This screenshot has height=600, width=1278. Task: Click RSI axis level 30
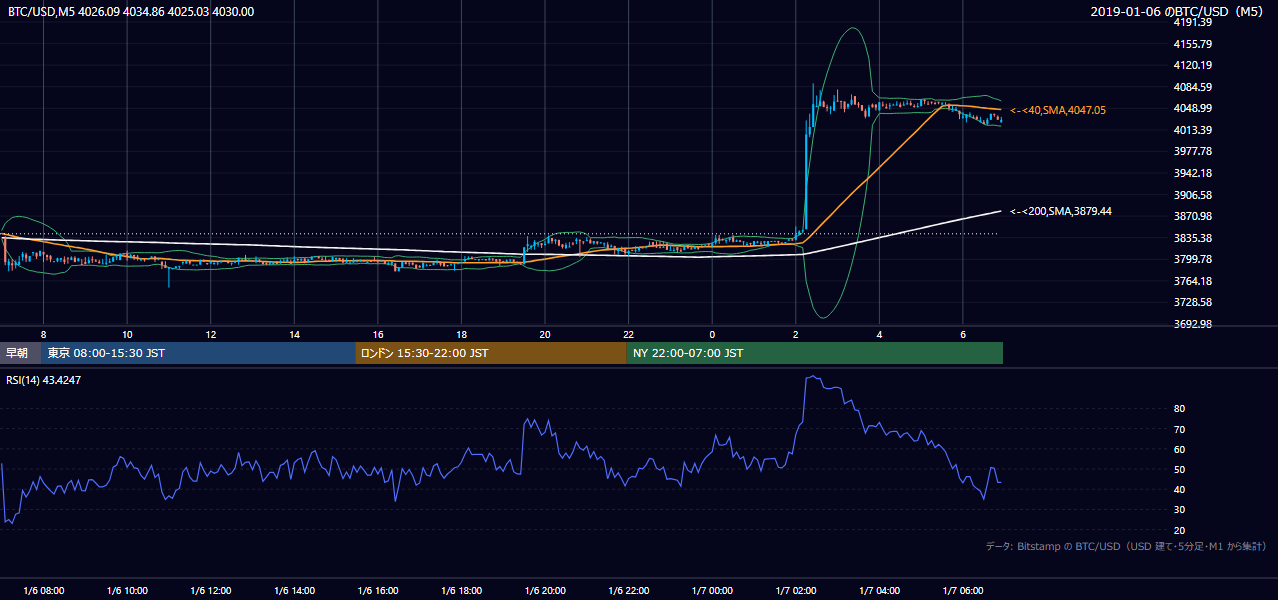click(1180, 510)
